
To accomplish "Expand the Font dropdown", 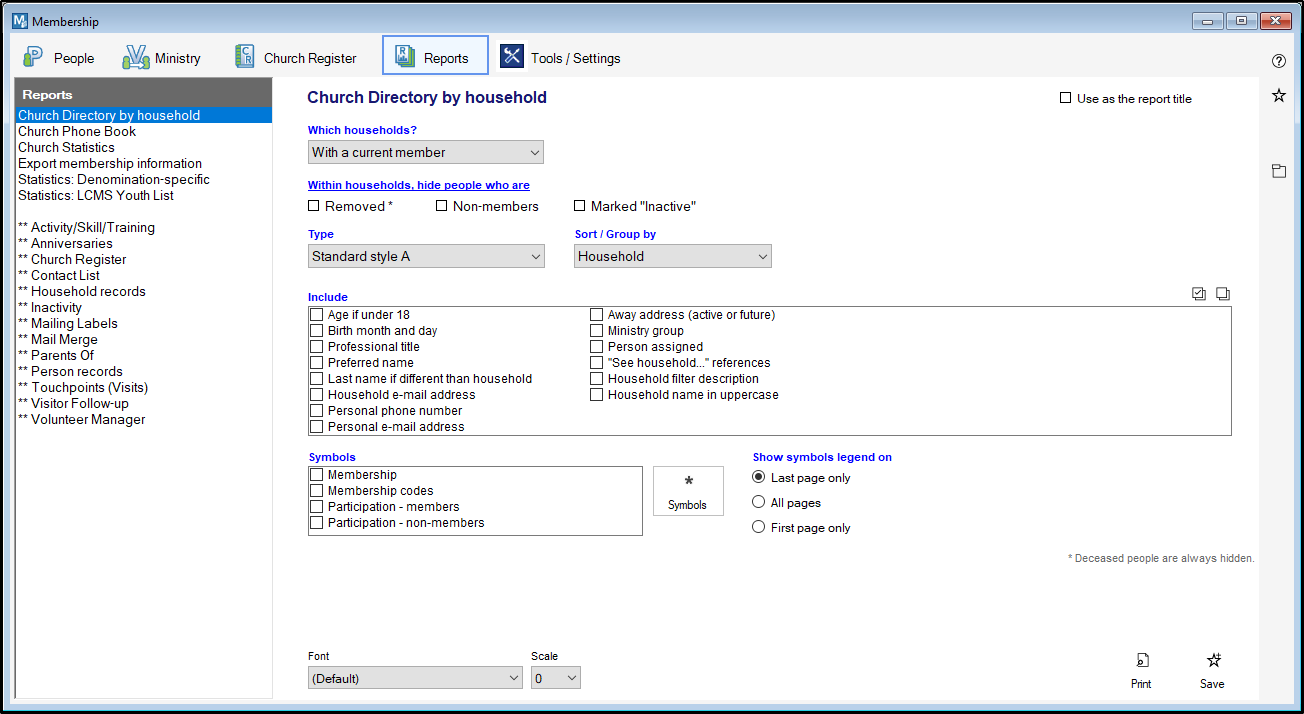I will (415, 678).
